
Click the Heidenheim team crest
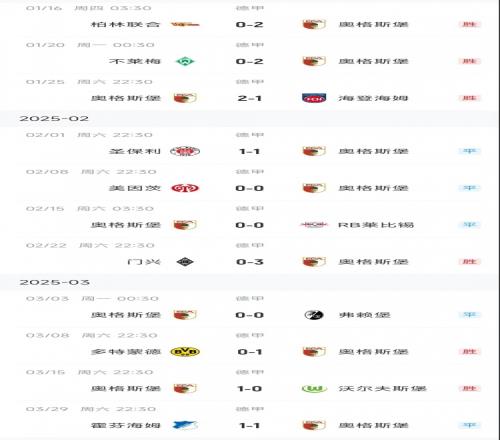point(314,98)
